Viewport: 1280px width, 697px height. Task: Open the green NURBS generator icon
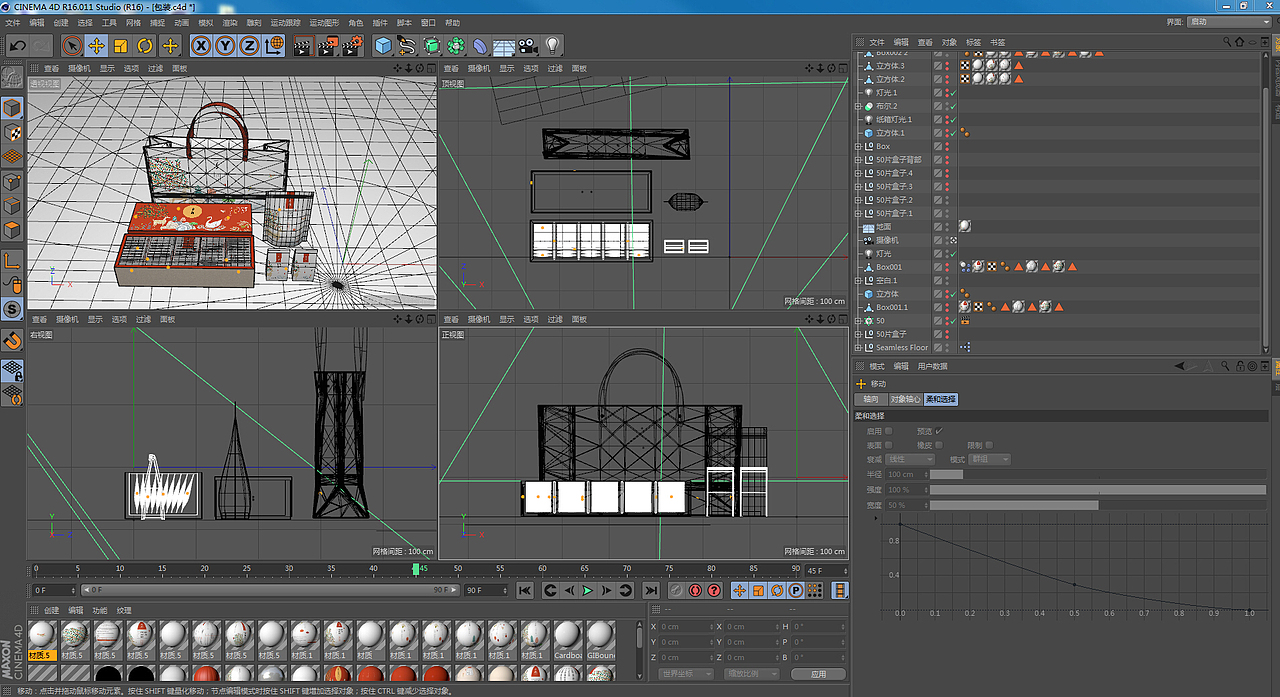pos(431,45)
